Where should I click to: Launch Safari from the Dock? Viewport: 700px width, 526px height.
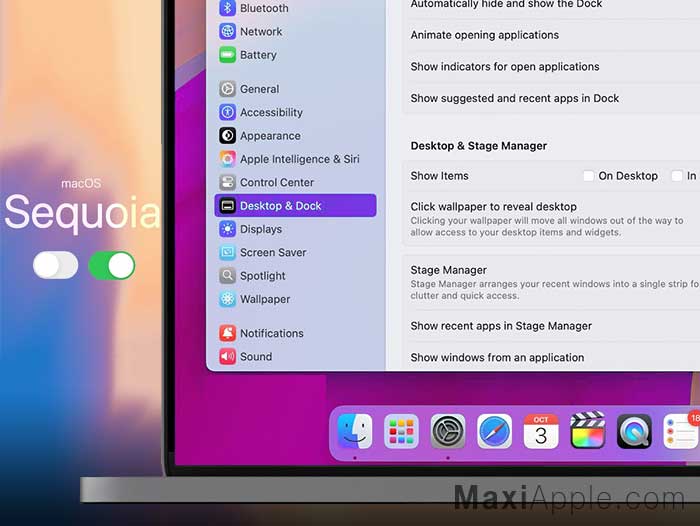(x=494, y=431)
